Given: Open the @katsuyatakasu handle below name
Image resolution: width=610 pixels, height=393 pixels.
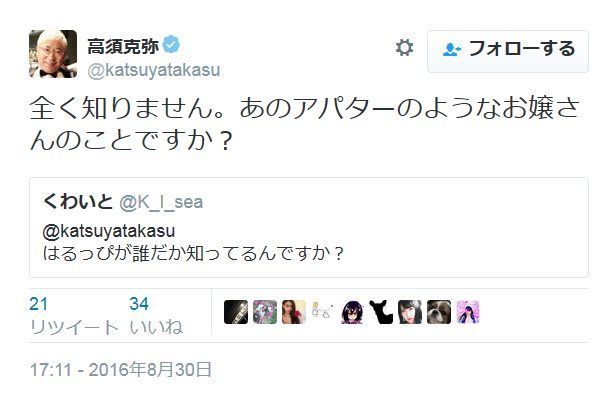Looking at the screenshot, I should [x=154, y=70].
